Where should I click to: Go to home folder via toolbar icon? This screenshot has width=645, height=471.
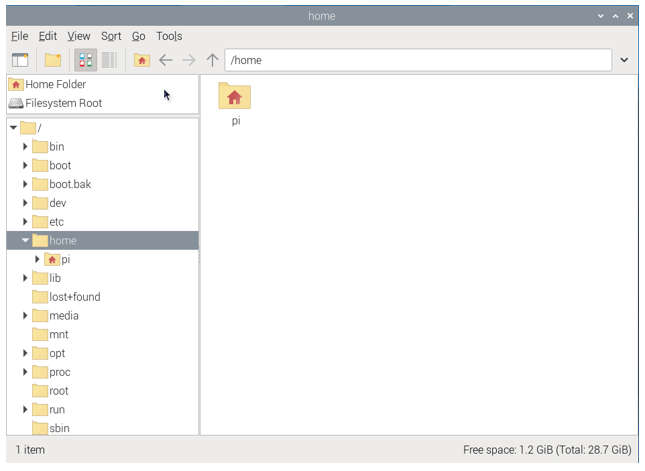(142, 60)
